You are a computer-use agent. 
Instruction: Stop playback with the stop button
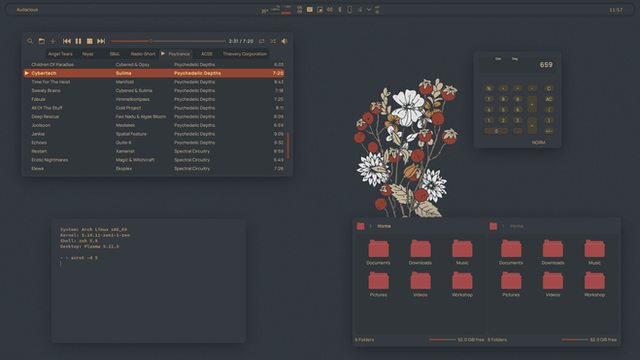[89, 41]
